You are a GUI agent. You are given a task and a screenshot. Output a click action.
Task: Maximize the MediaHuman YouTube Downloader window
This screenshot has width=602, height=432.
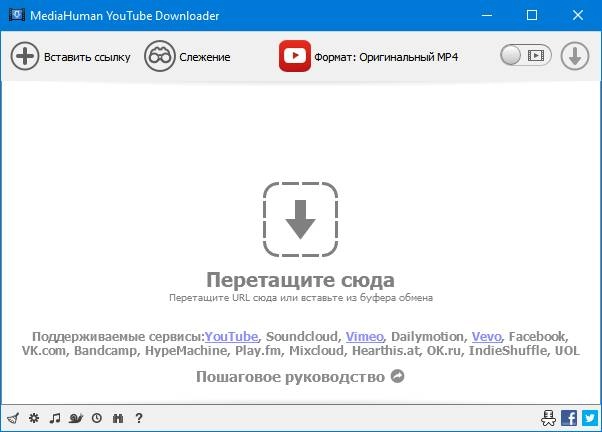tap(532, 15)
